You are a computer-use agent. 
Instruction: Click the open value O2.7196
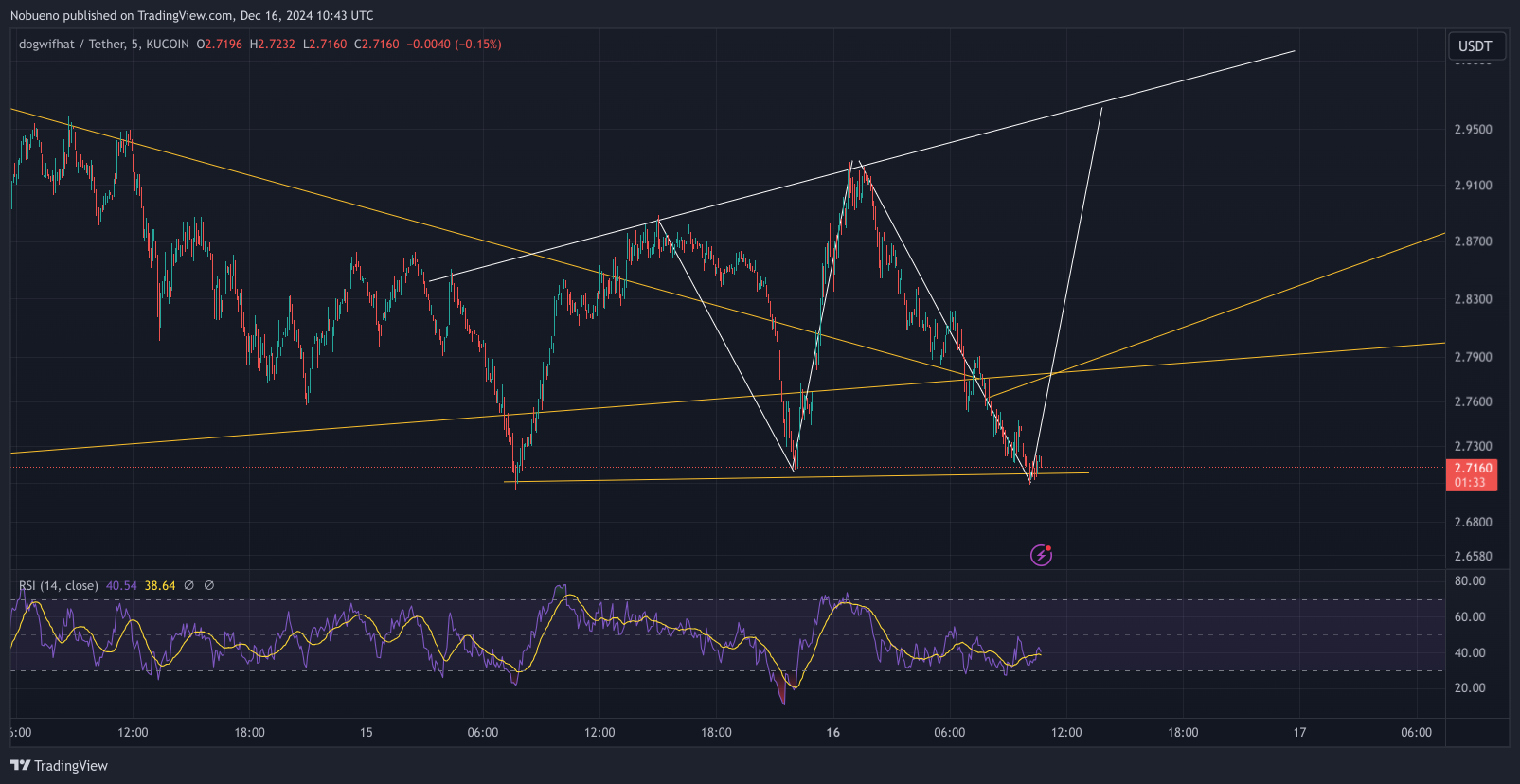(219, 44)
